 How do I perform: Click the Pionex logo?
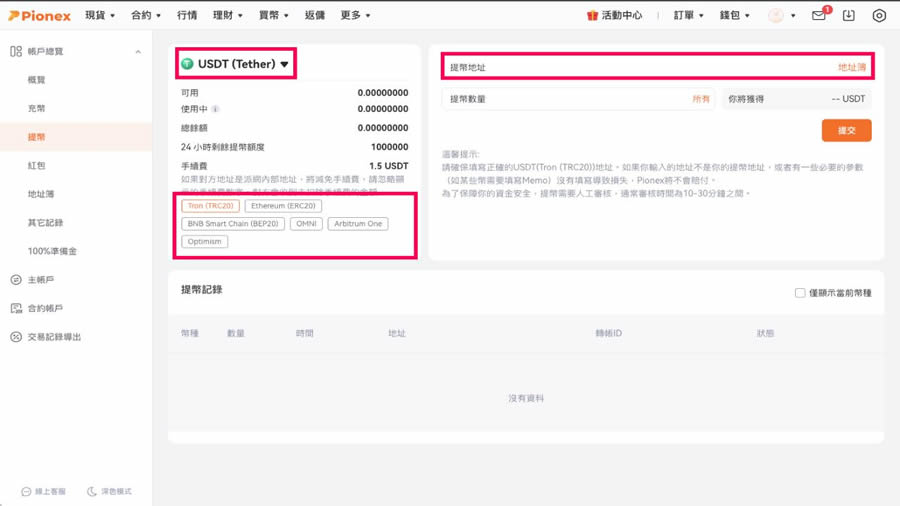(40, 16)
